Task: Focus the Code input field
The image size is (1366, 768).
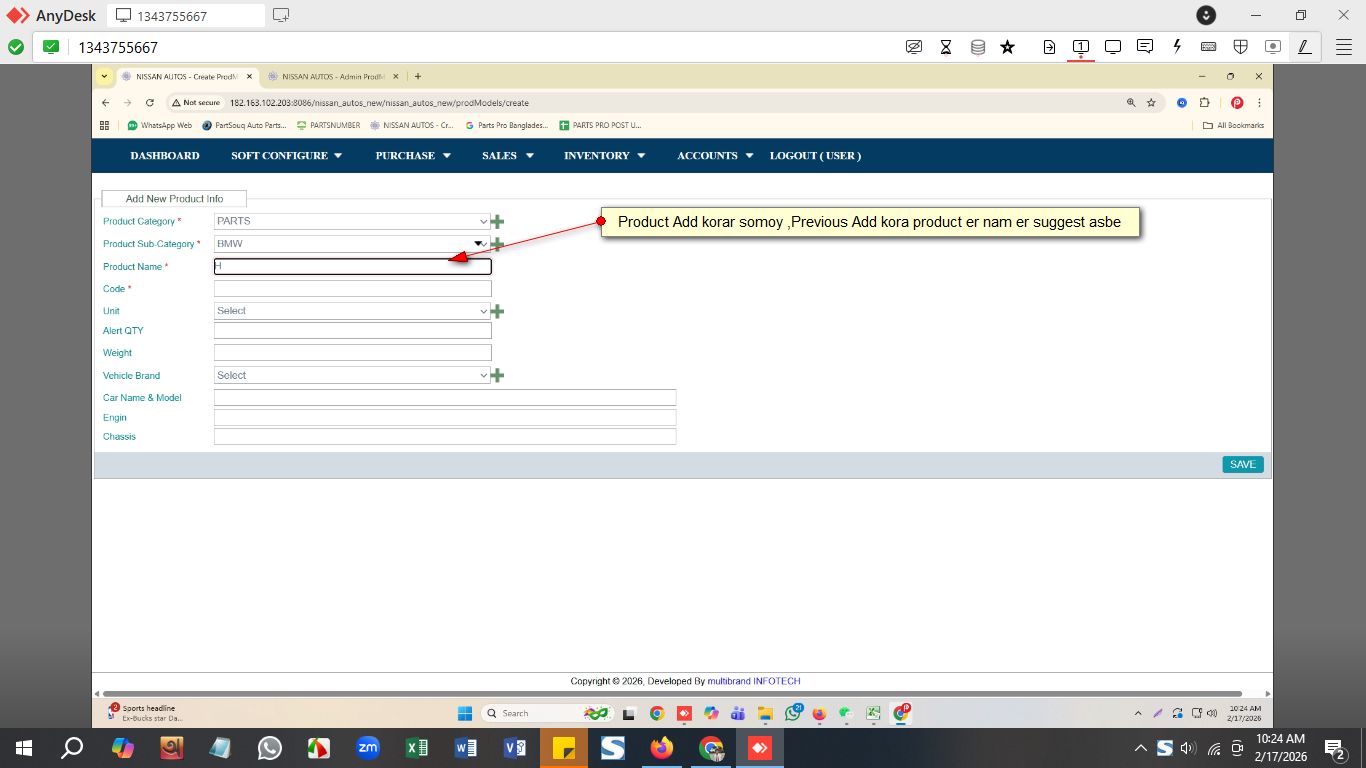Action: tap(353, 289)
